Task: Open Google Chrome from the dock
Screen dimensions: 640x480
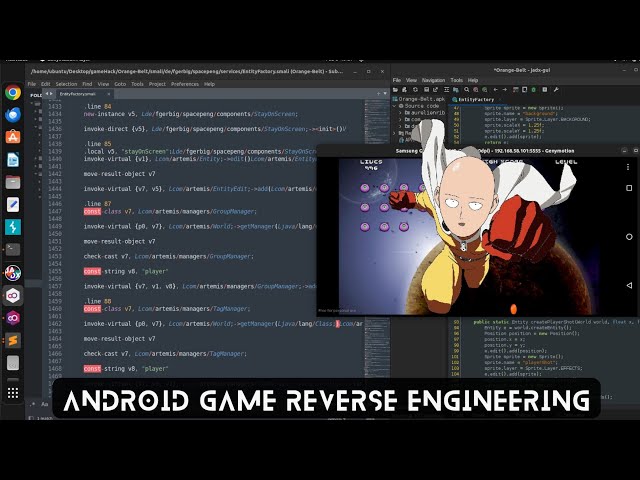Action: (x=13, y=93)
